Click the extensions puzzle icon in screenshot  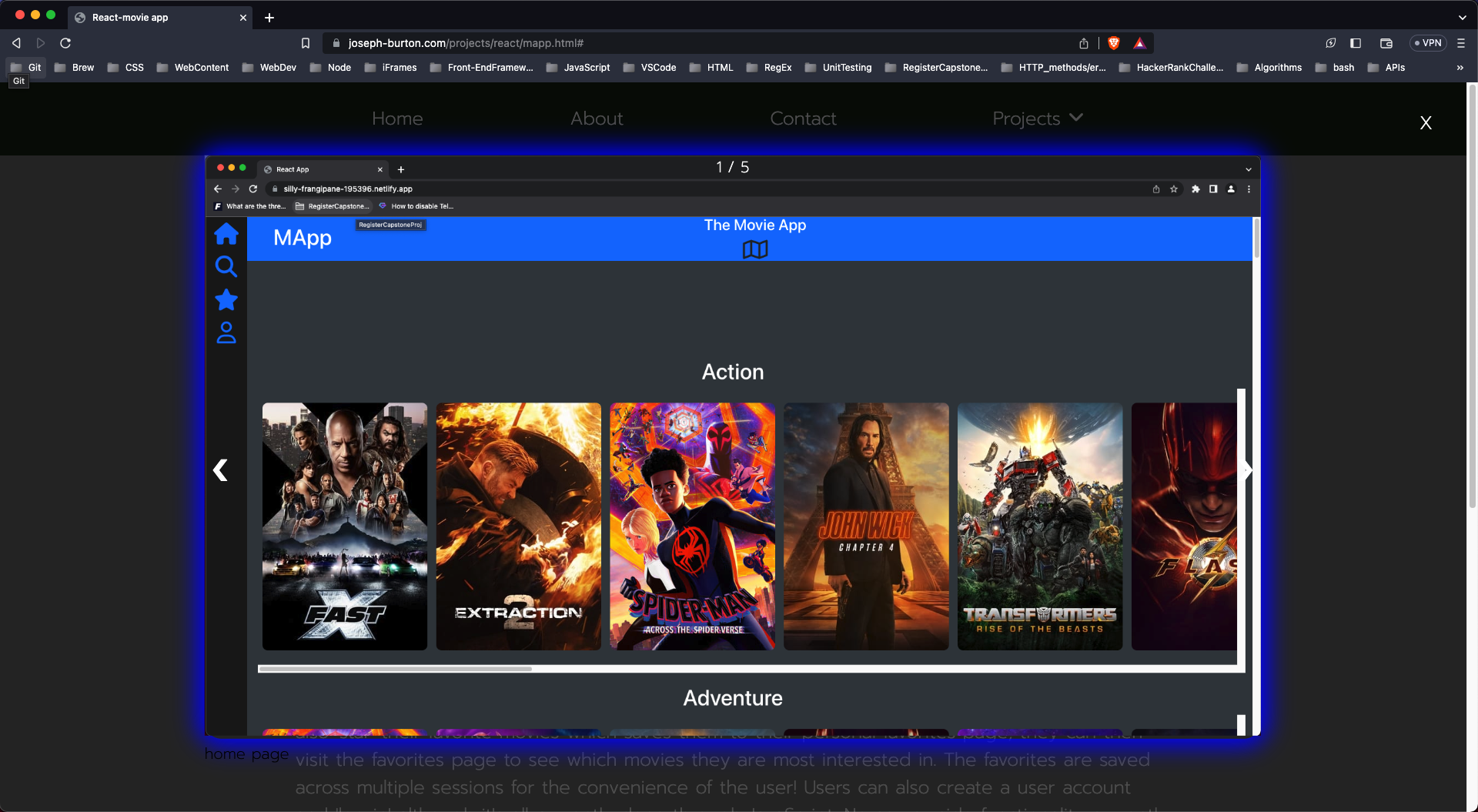pyautogui.click(x=1195, y=189)
